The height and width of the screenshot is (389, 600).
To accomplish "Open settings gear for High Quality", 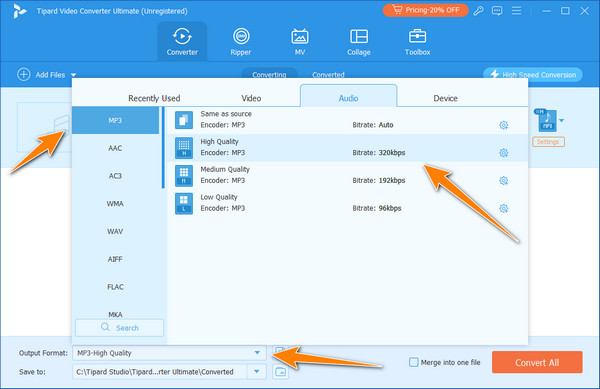I will click(504, 153).
